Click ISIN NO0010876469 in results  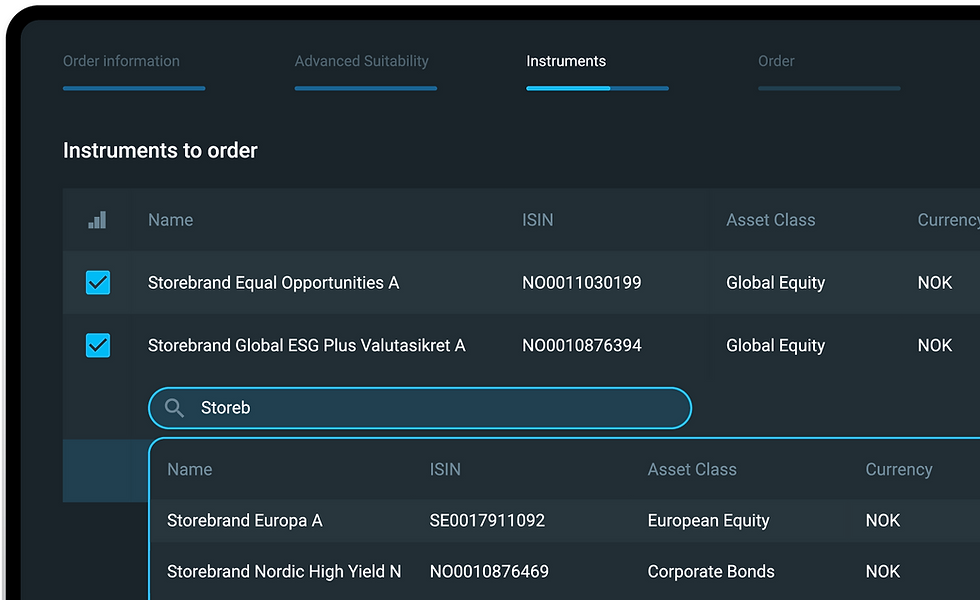pos(489,572)
